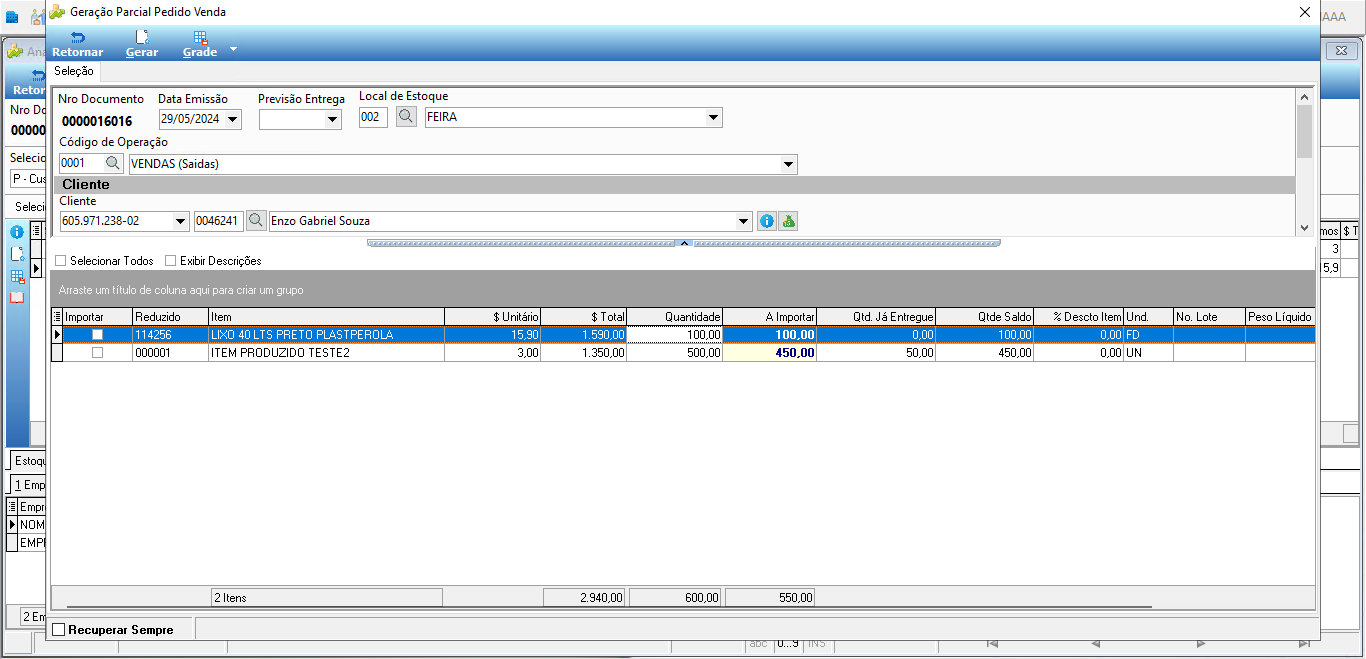
Task: Enable the Selecionar Todos checkbox
Action: click(61, 261)
